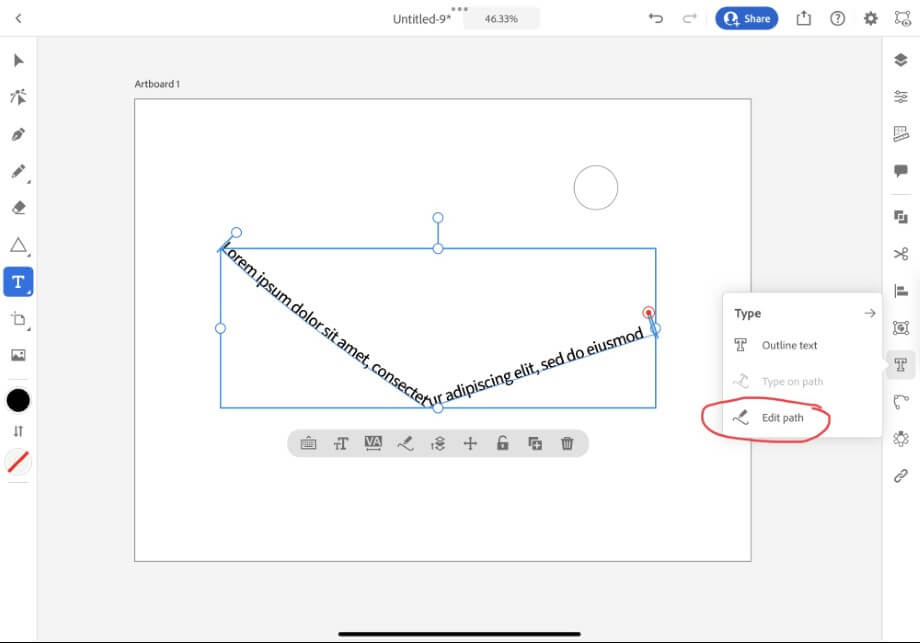Image resolution: width=920 pixels, height=643 pixels.
Task: Adjust font size in context bar
Action: [x=341, y=444]
